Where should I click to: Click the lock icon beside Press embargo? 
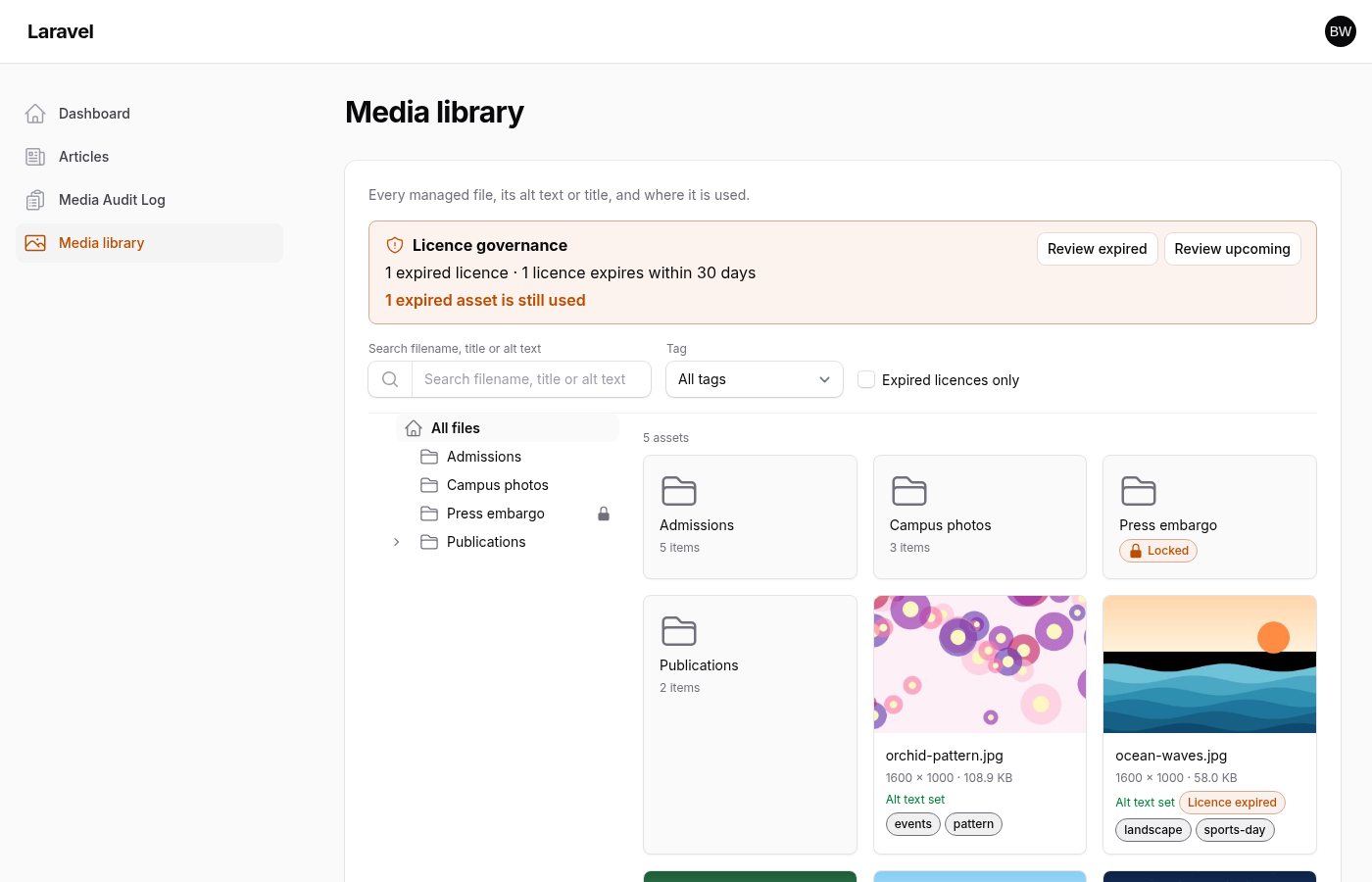[604, 514]
